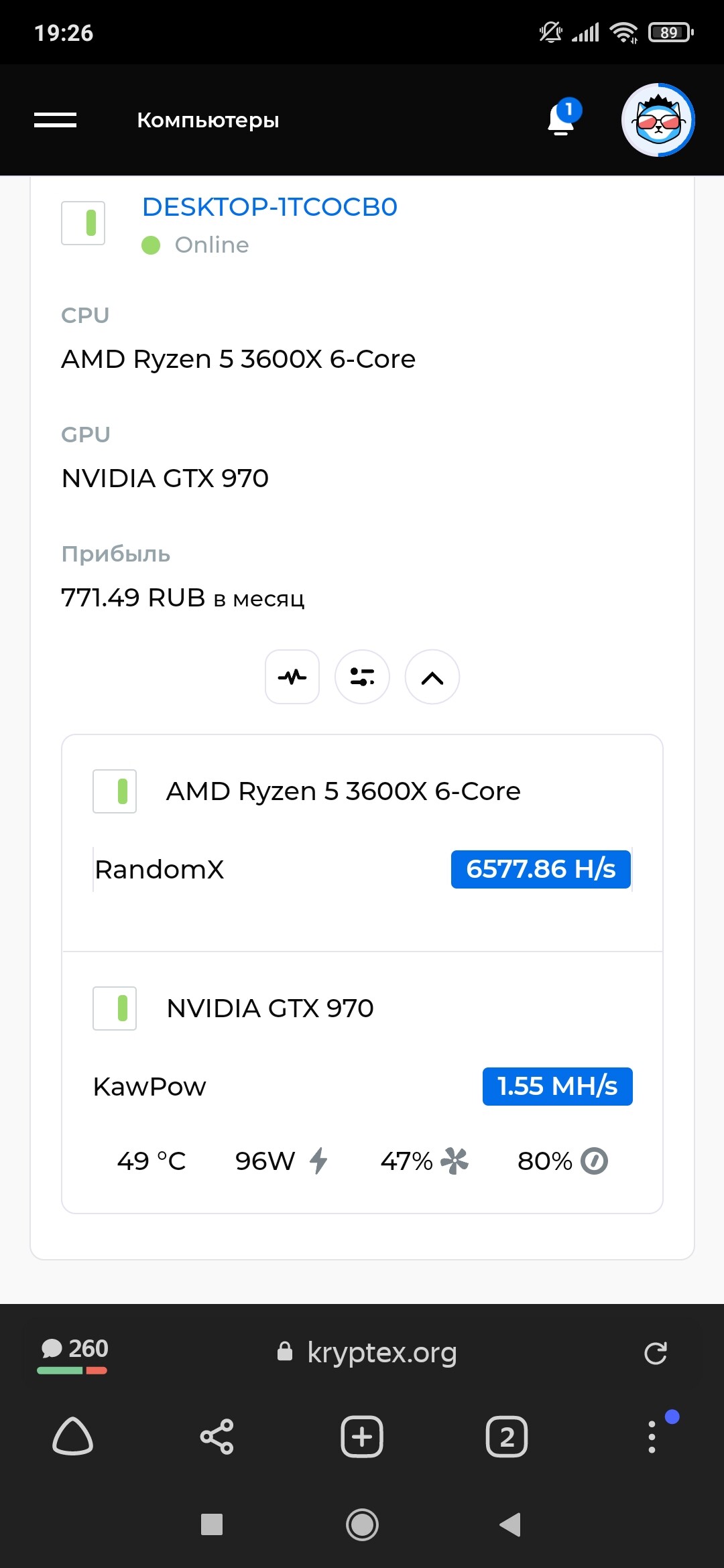Reload the page with refresh icon
724x1568 pixels.
(656, 1353)
